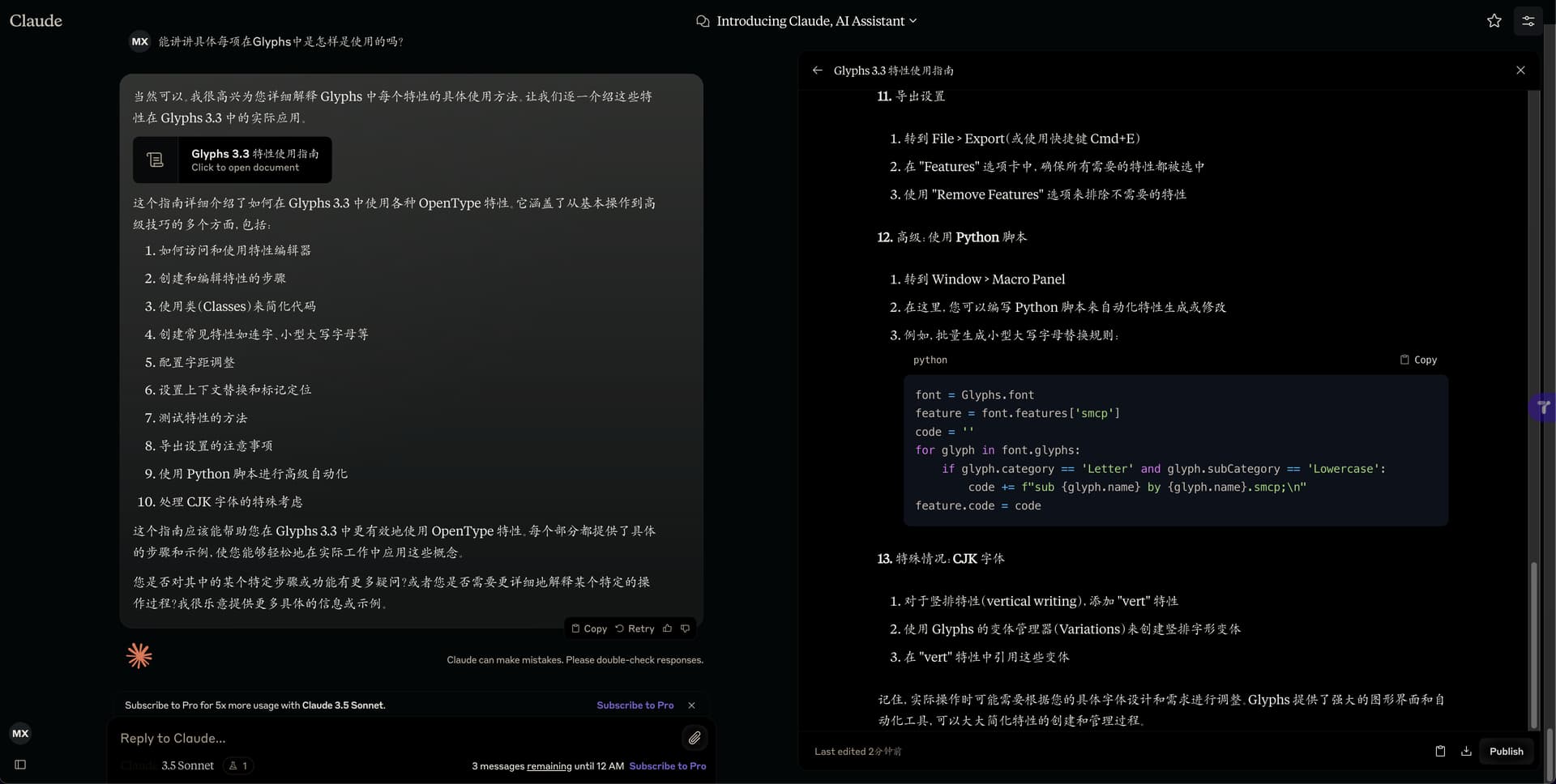Screen dimensions: 1556x784
Task: Open the experimental features flask badge
Action: tap(238, 765)
